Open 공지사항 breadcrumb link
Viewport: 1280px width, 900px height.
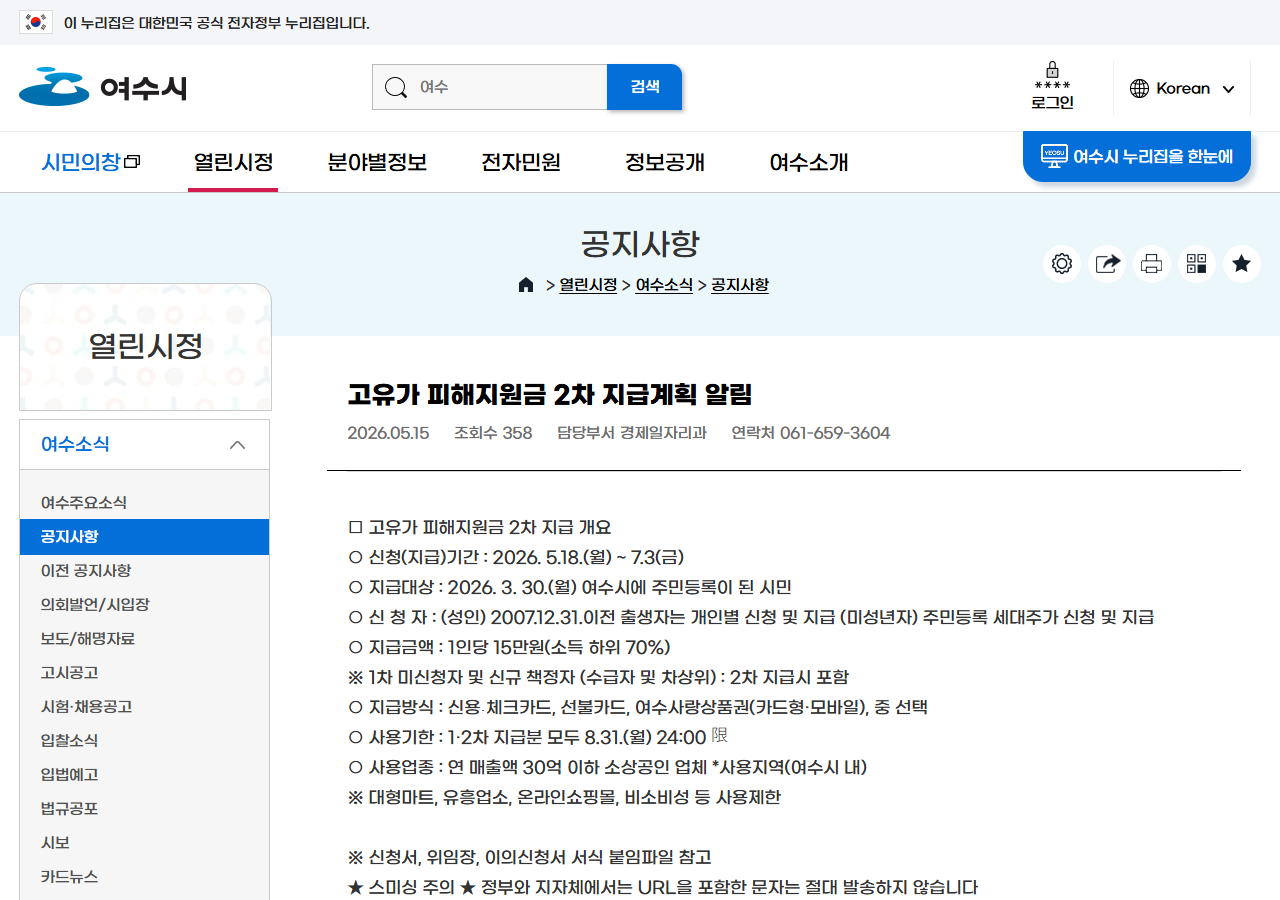pyautogui.click(x=740, y=285)
